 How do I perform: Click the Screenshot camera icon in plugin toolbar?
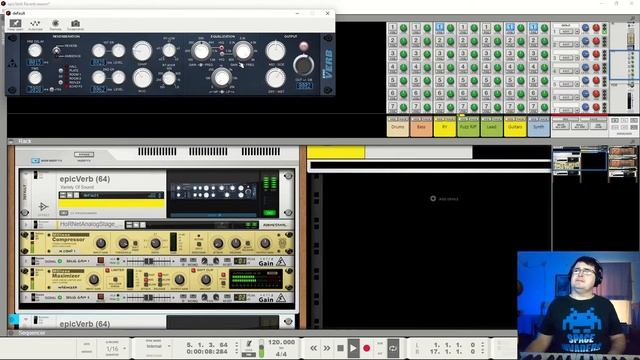pos(75,24)
